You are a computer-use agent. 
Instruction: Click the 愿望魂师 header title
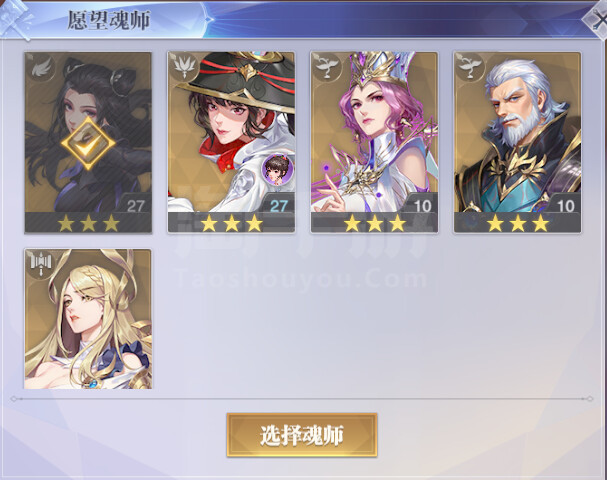tap(108, 20)
